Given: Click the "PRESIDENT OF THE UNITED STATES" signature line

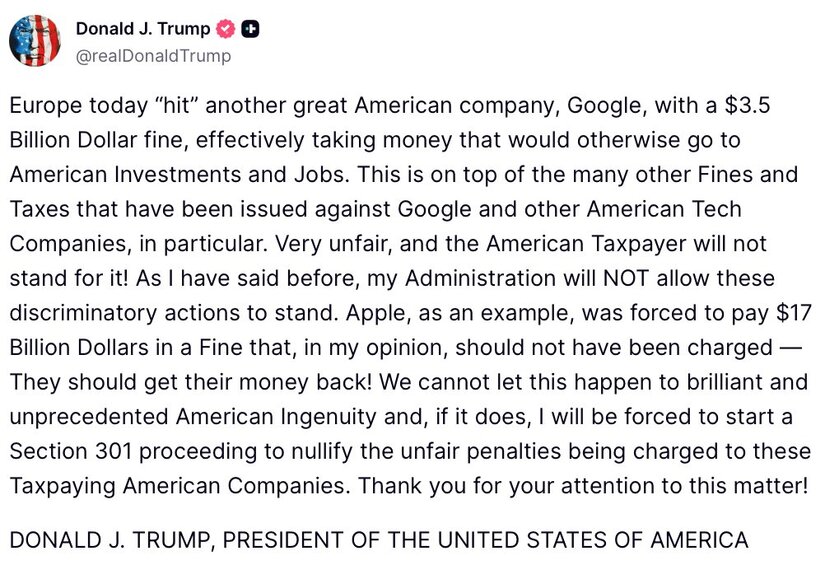Looking at the screenshot, I should point(416,540).
